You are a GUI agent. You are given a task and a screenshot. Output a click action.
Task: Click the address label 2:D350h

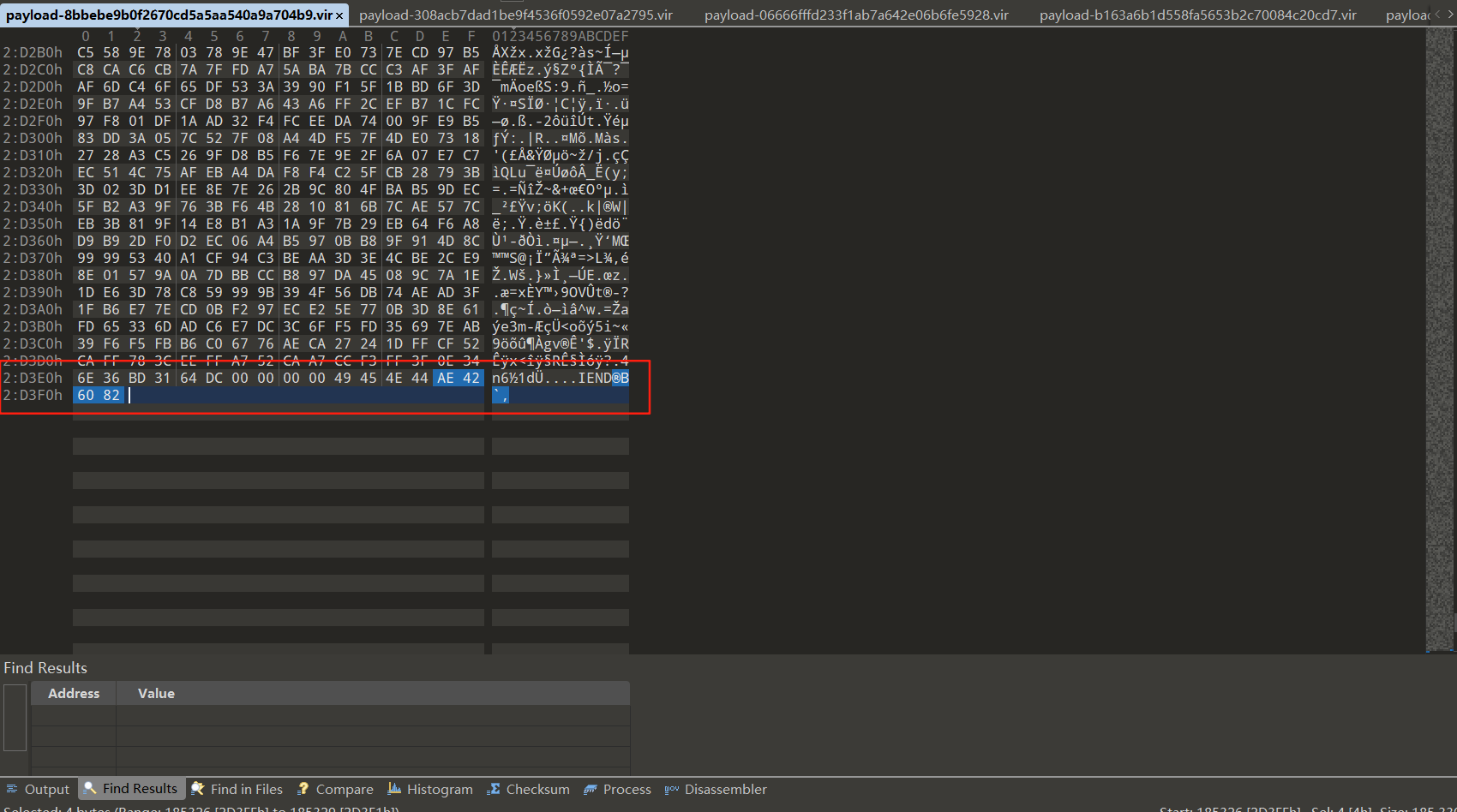(x=33, y=224)
